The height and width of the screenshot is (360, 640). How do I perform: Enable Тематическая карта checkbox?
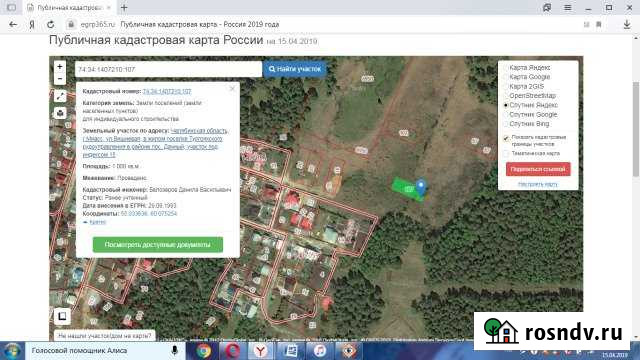(507, 153)
